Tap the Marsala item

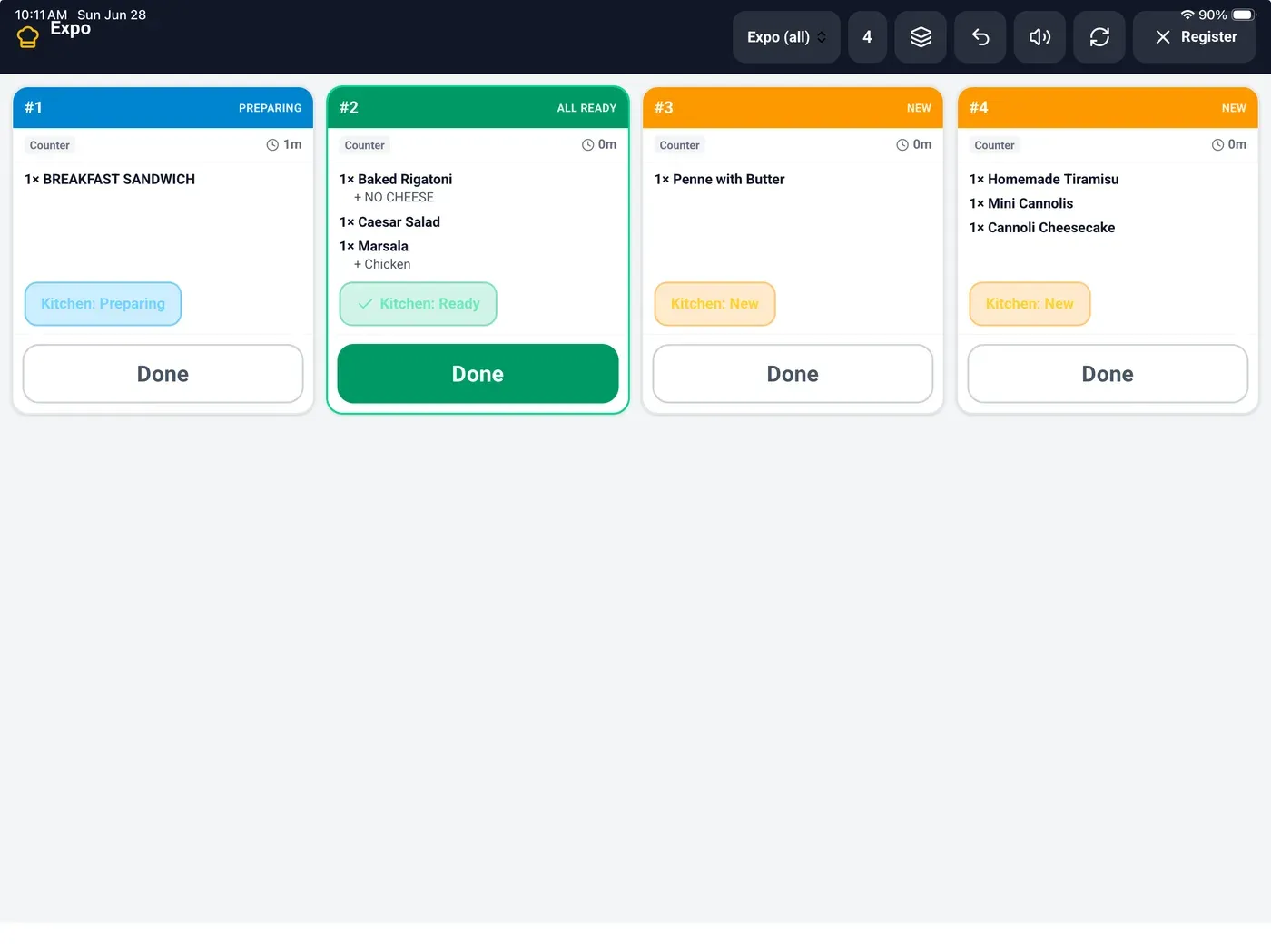(374, 247)
